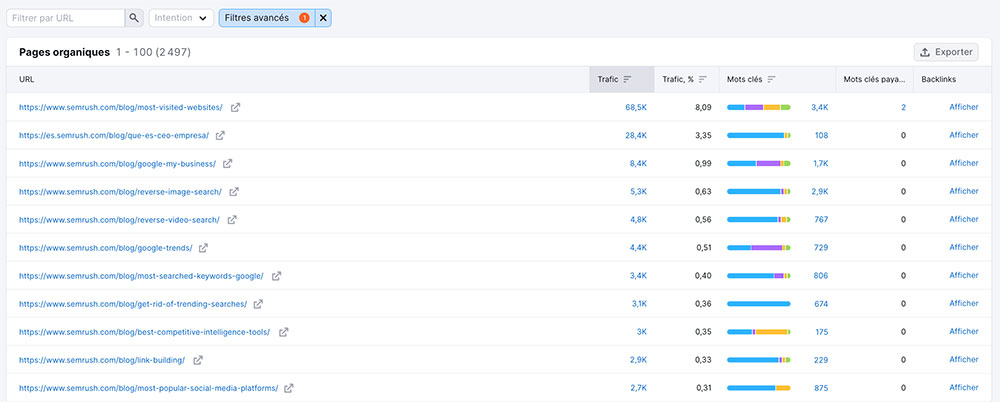Click the 729 keywords count

[x=821, y=248]
